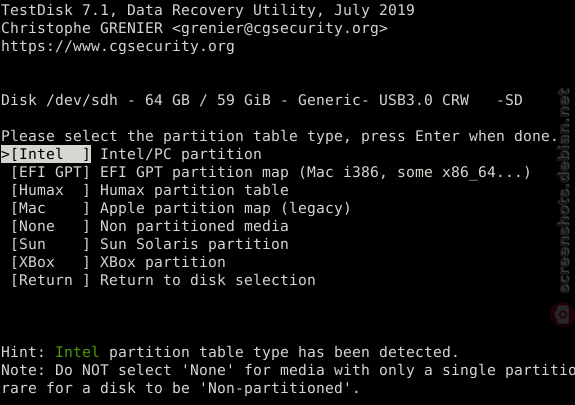Click the green Intel hint word

[x=77, y=352]
